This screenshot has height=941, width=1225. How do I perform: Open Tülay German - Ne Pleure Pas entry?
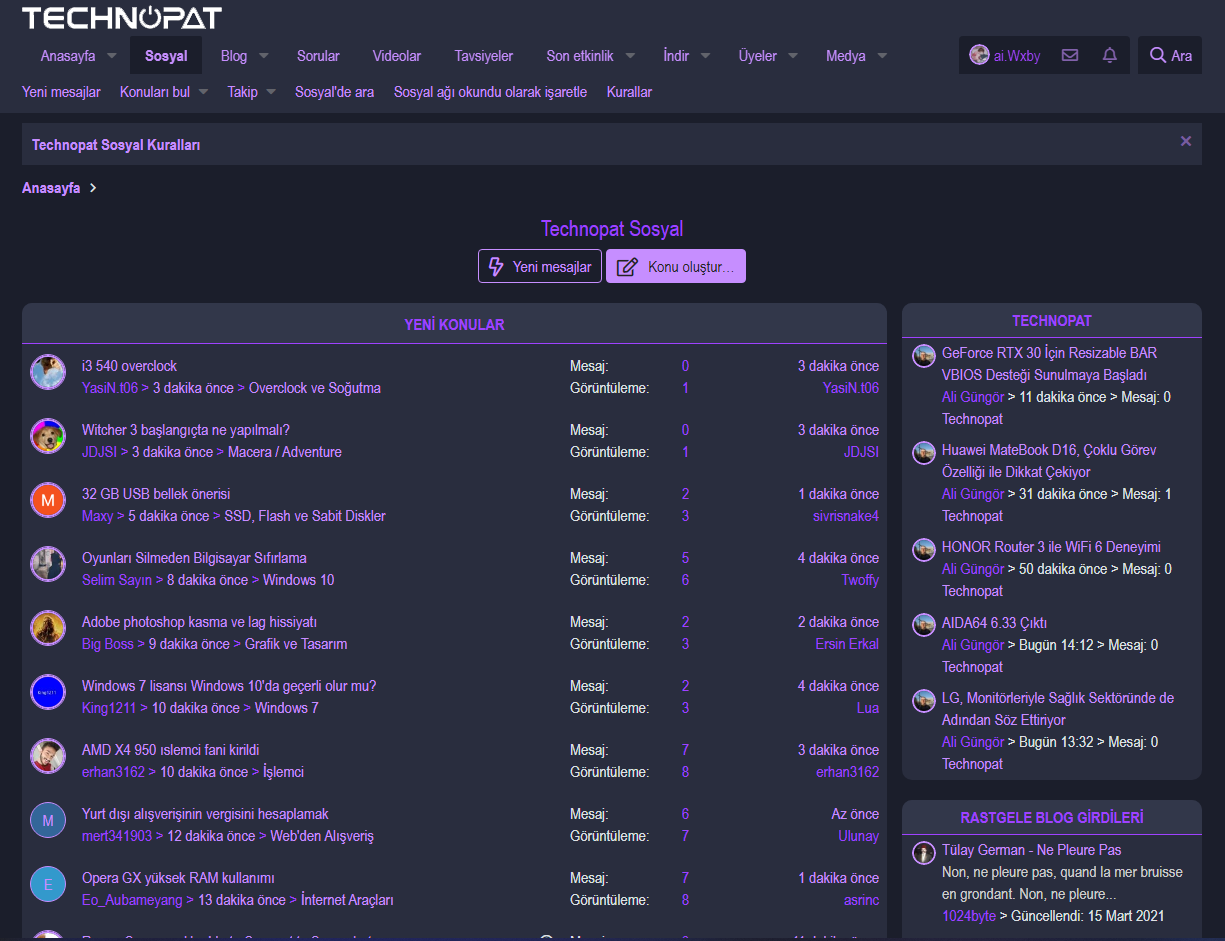click(1032, 850)
